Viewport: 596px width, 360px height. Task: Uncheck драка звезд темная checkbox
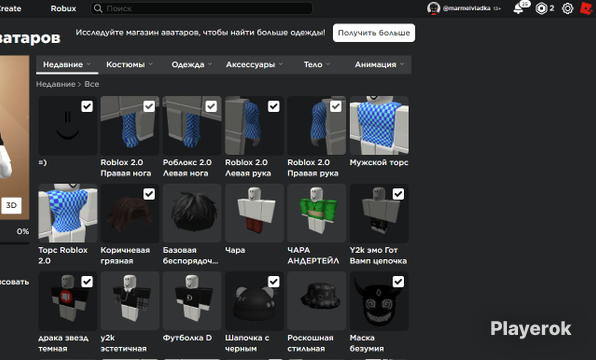point(87,282)
